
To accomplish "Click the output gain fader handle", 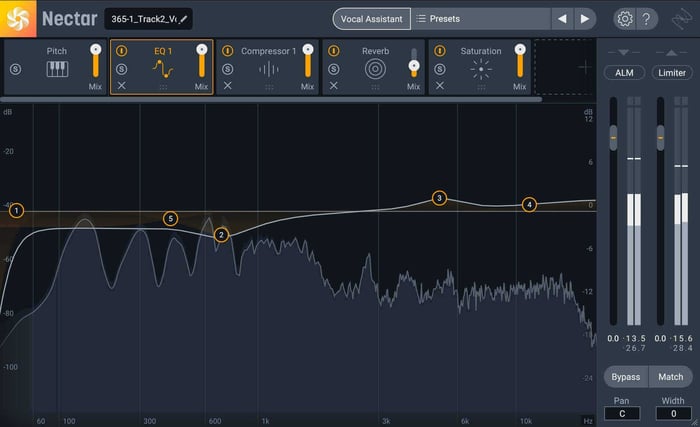I will [661, 138].
